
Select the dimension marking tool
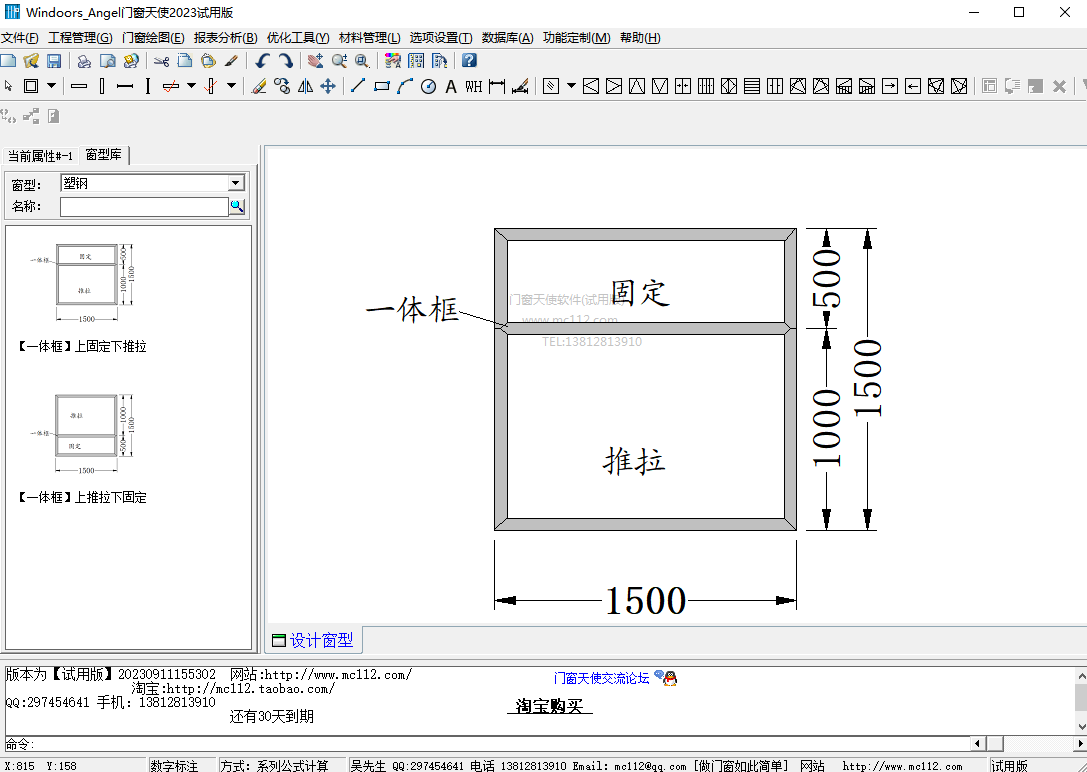click(496, 86)
